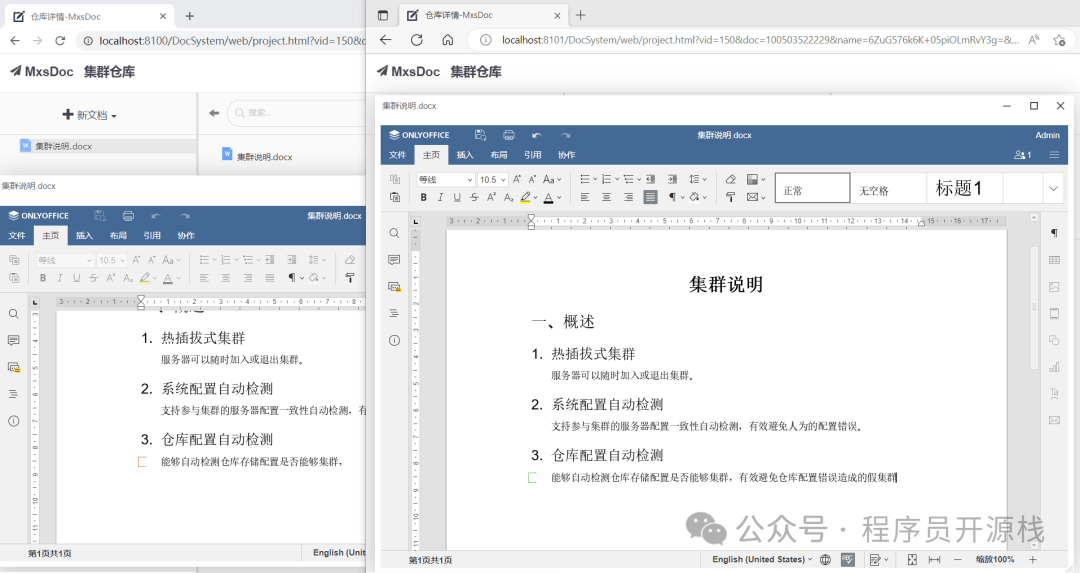This screenshot has height=573, width=1080.
Task: Open the 新文档 dropdown in left window
Action: click(x=90, y=115)
